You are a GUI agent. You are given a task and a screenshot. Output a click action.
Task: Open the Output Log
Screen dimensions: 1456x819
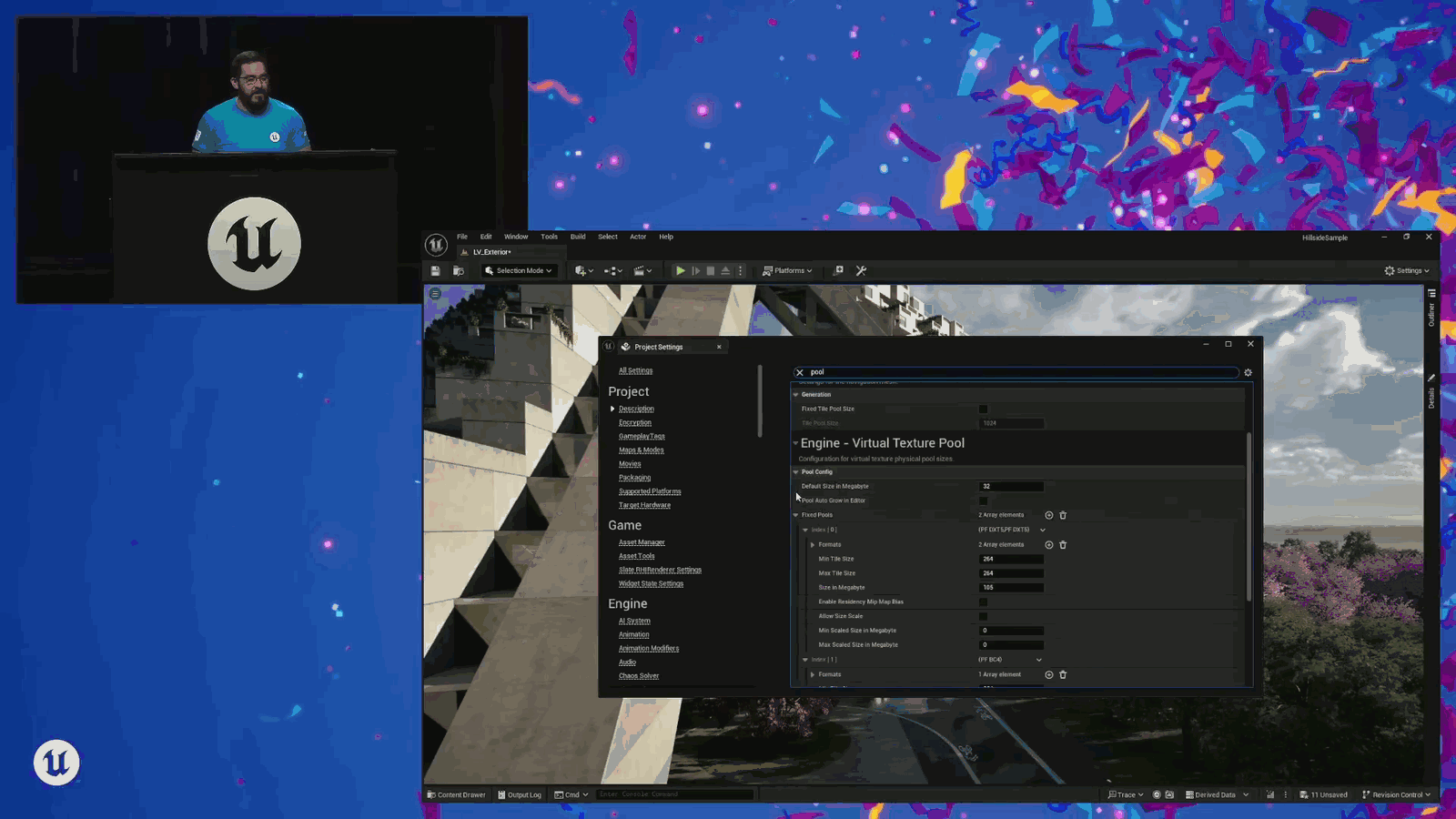(520, 794)
